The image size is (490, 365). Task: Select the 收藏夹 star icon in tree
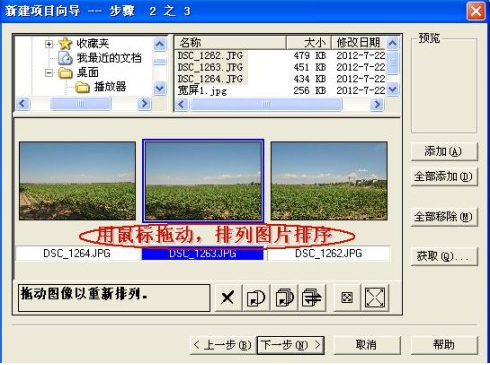65,43
